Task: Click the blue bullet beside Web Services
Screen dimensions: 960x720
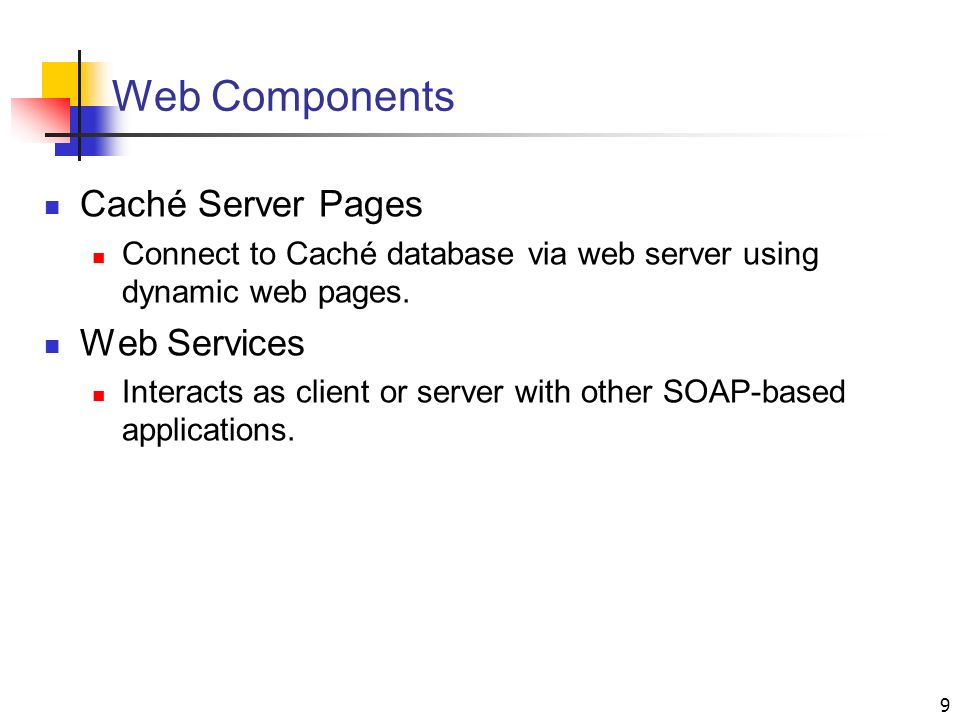Action: click(x=53, y=347)
